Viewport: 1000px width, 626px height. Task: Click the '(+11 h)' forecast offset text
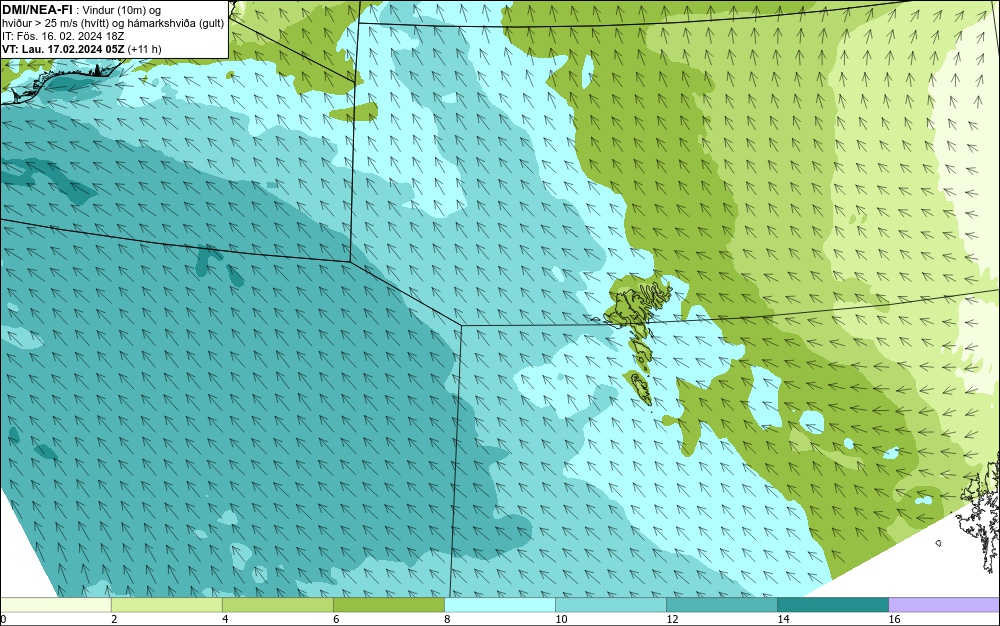point(145,49)
